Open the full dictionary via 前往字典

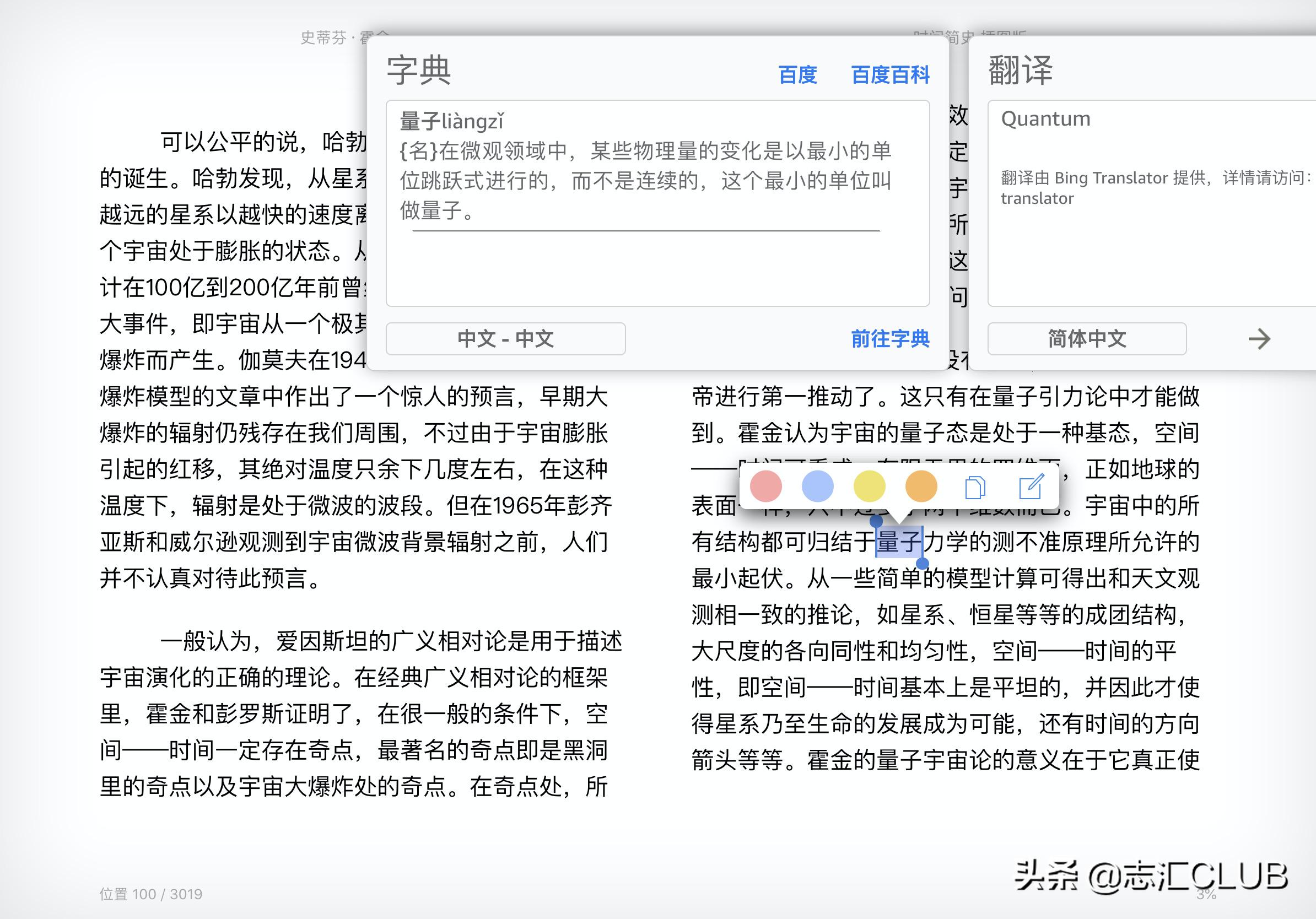pyautogui.click(x=889, y=339)
